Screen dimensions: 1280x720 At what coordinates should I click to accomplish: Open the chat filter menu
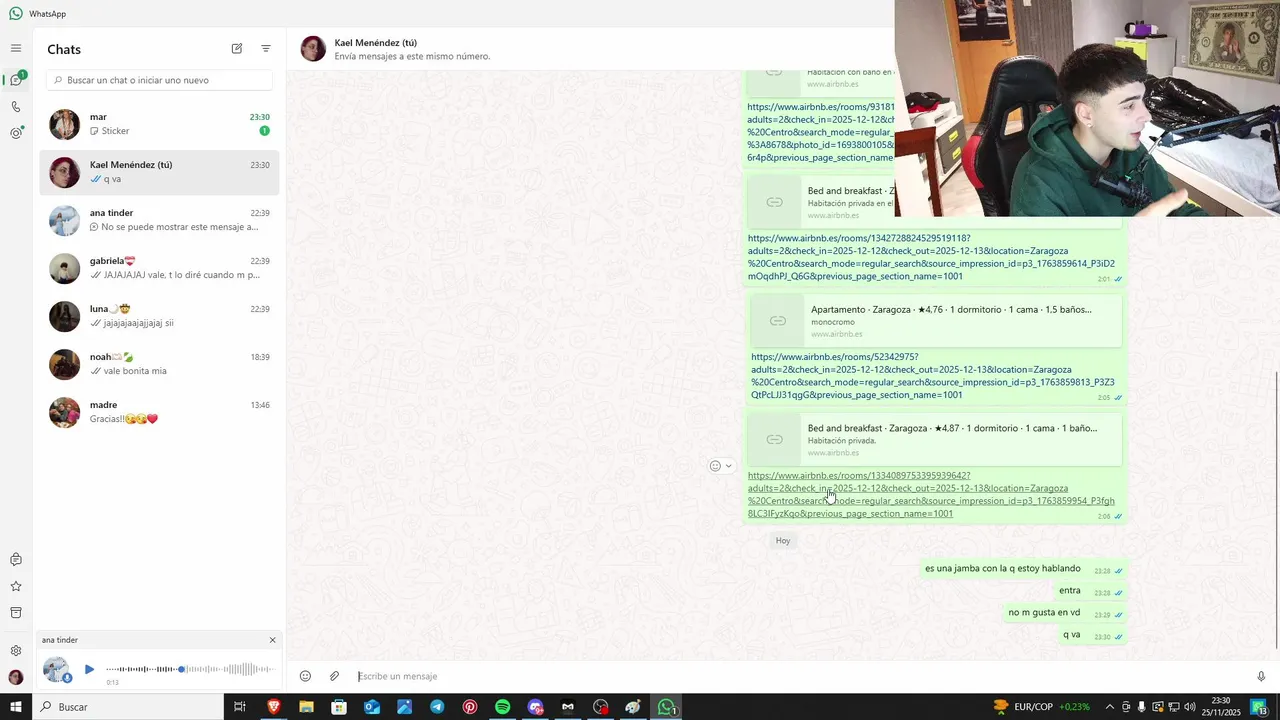pyautogui.click(x=266, y=49)
